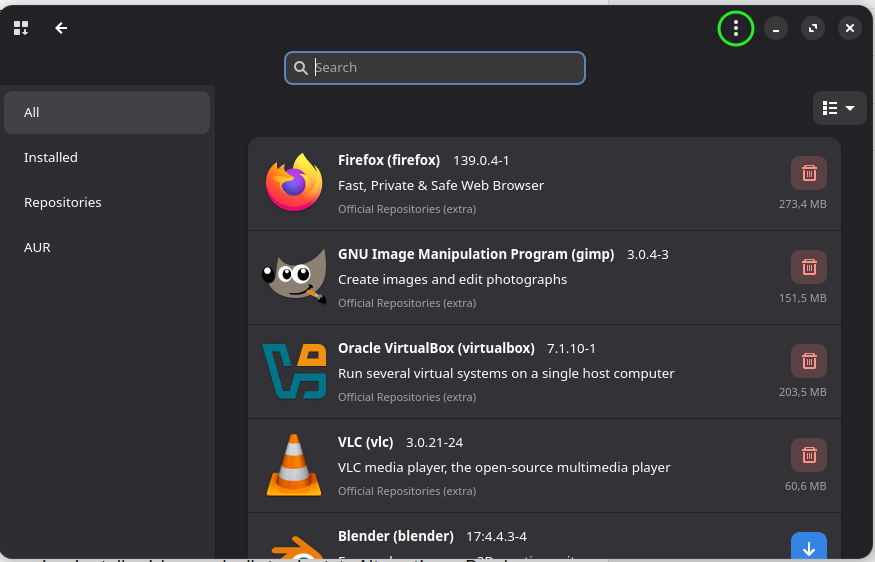Viewport: 875px width, 562px height.
Task: Click the magnifier icon in the search box
Action: [301, 68]
